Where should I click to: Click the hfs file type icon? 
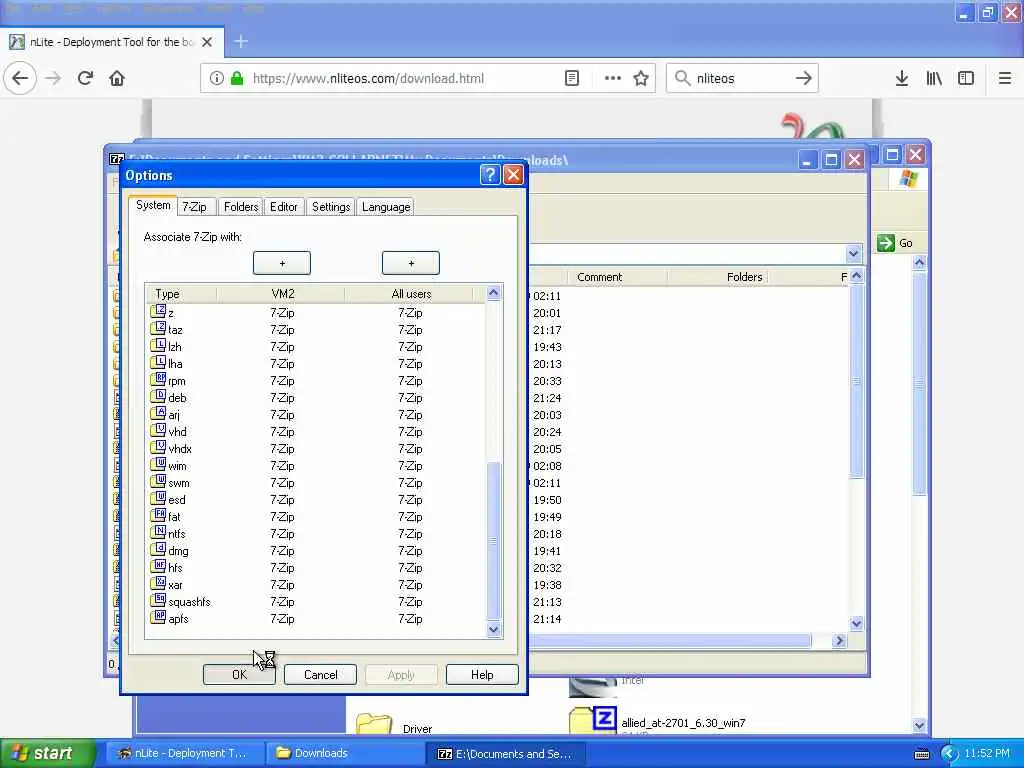tap(157, 566)
